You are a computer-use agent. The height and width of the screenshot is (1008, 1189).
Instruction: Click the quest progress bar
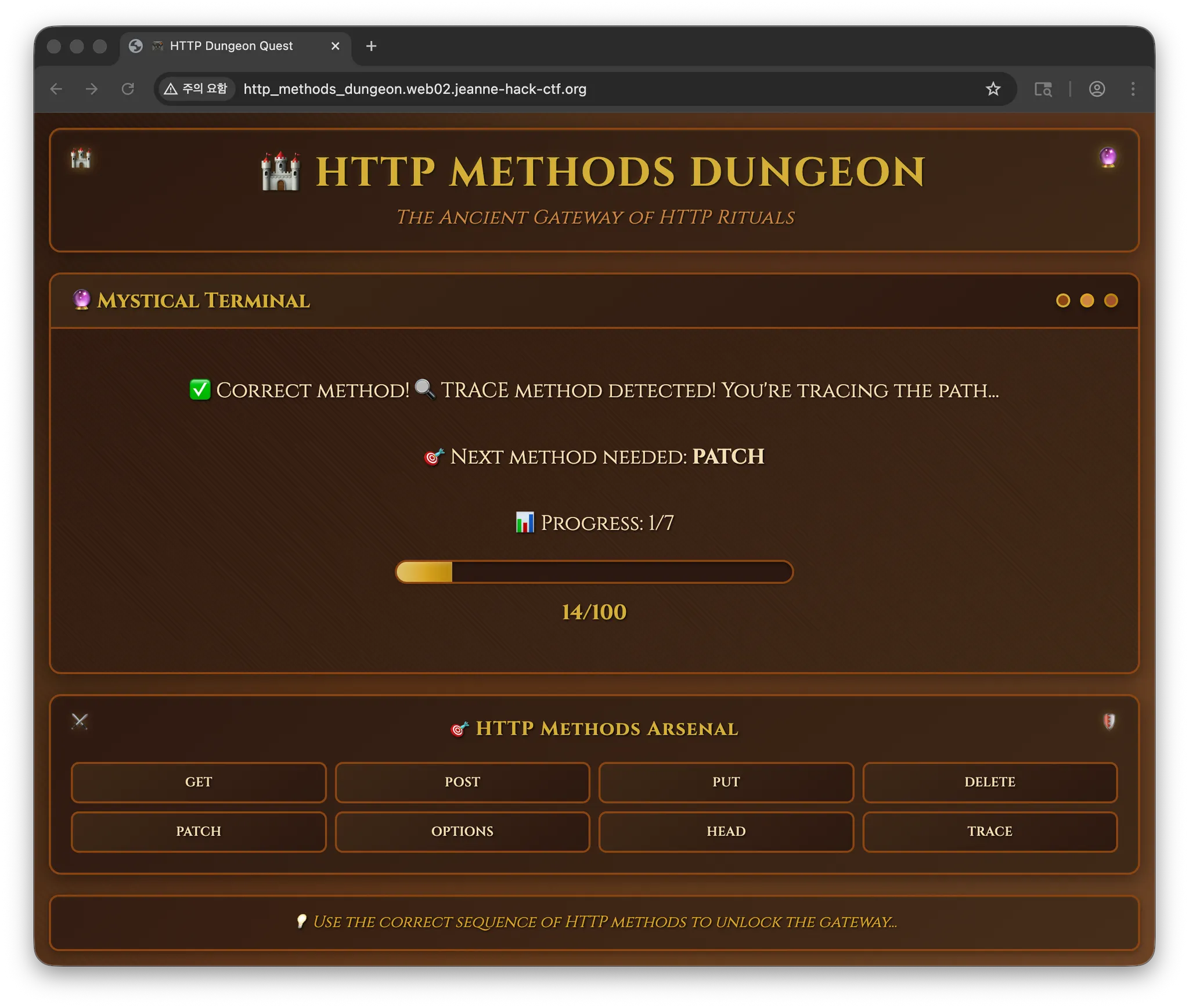tap(594, 572)
